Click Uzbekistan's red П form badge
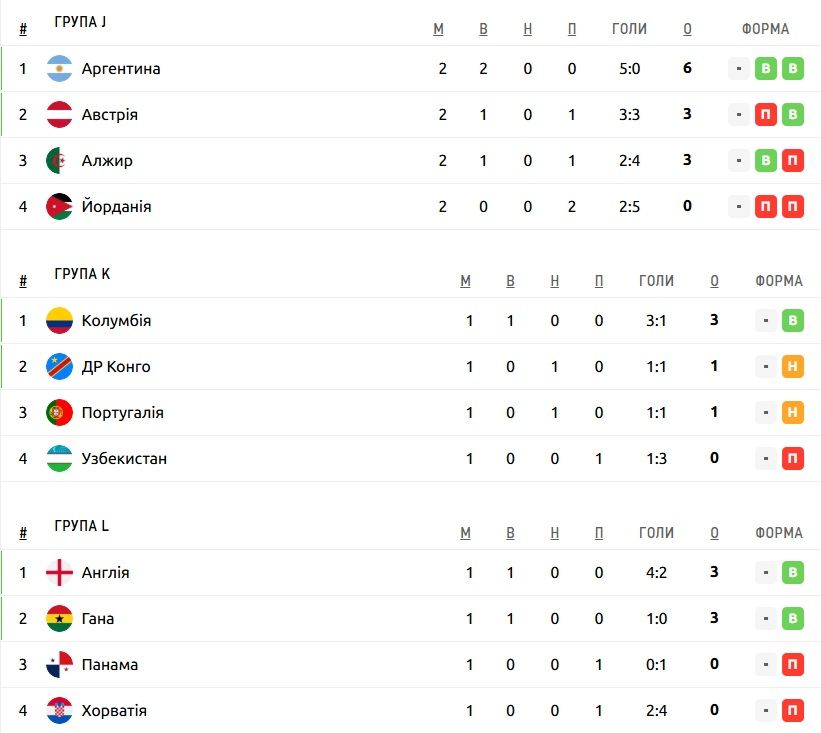This screenshot has width=821, height=733. point(793,459)
